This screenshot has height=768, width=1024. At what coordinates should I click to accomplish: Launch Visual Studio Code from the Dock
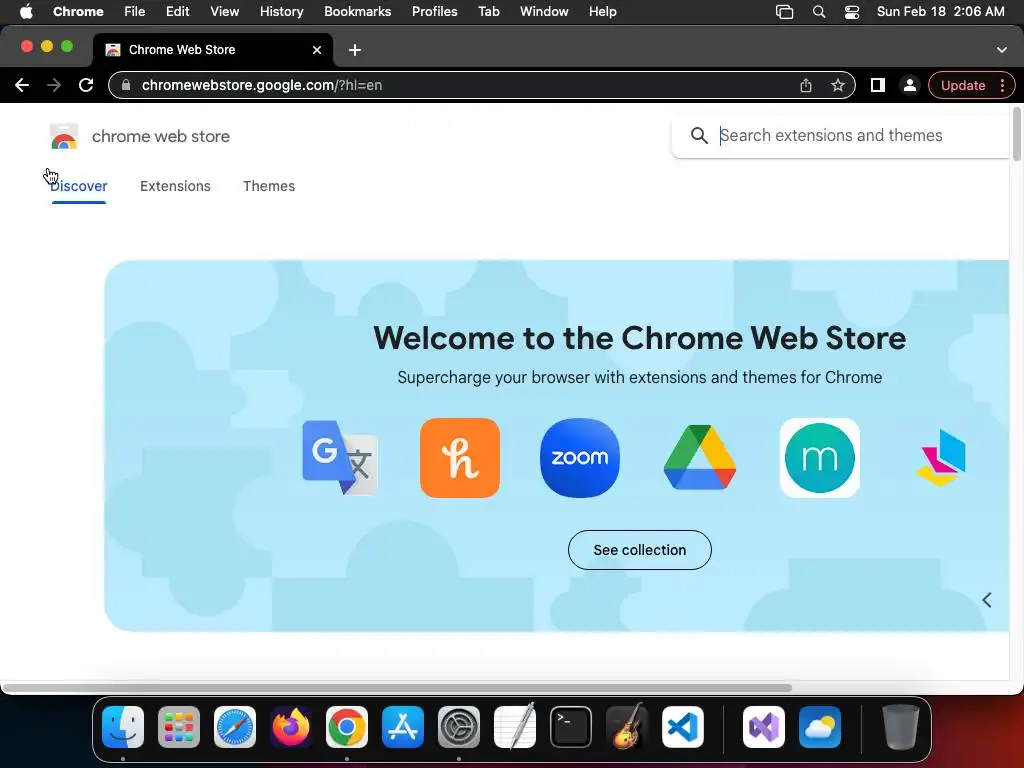pos(682,726)
